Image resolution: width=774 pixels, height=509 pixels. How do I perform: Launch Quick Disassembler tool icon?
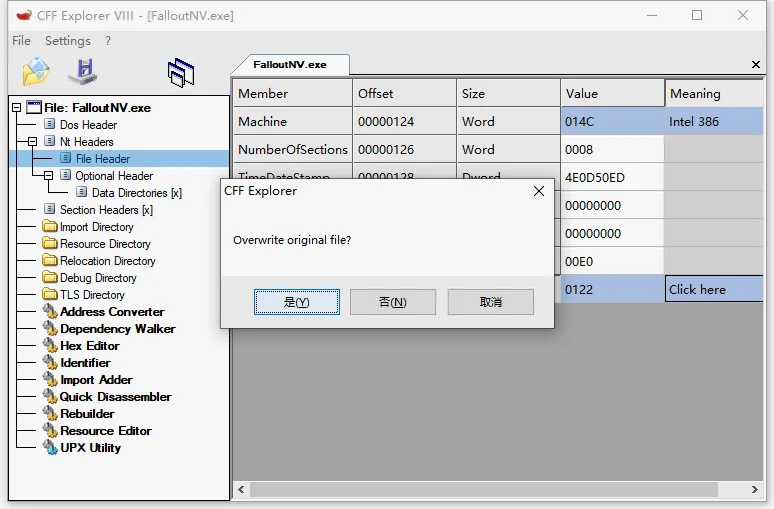click(x=50, y=396)
